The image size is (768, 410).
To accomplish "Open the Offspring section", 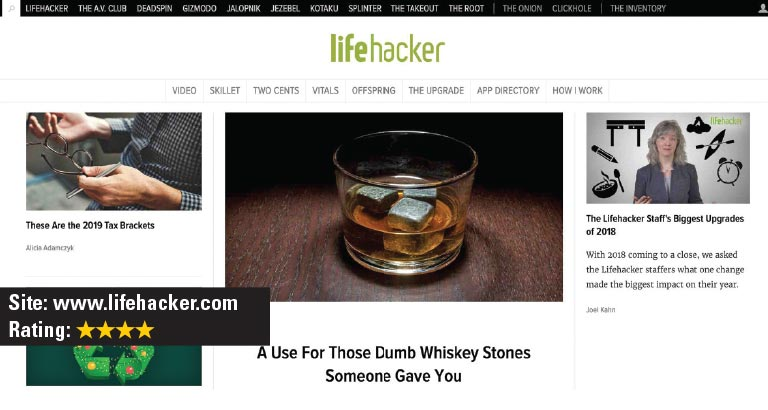I will pos(373,91).
